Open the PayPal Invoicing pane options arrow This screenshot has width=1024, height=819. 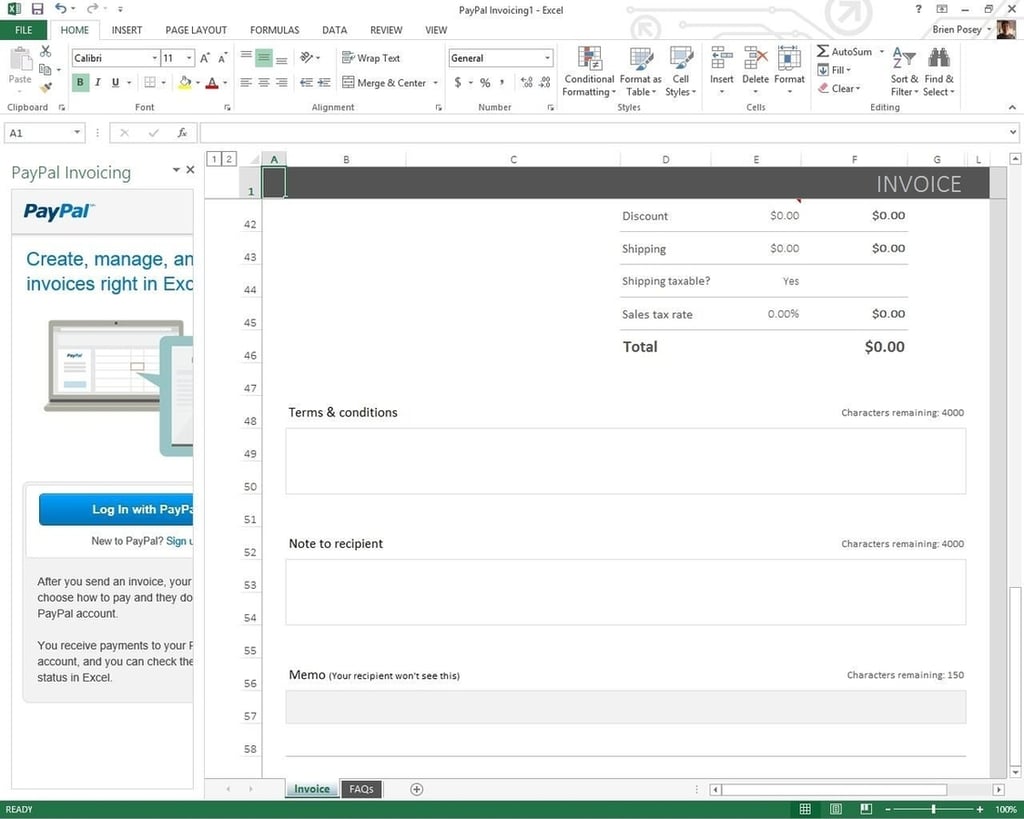(176, 170)
